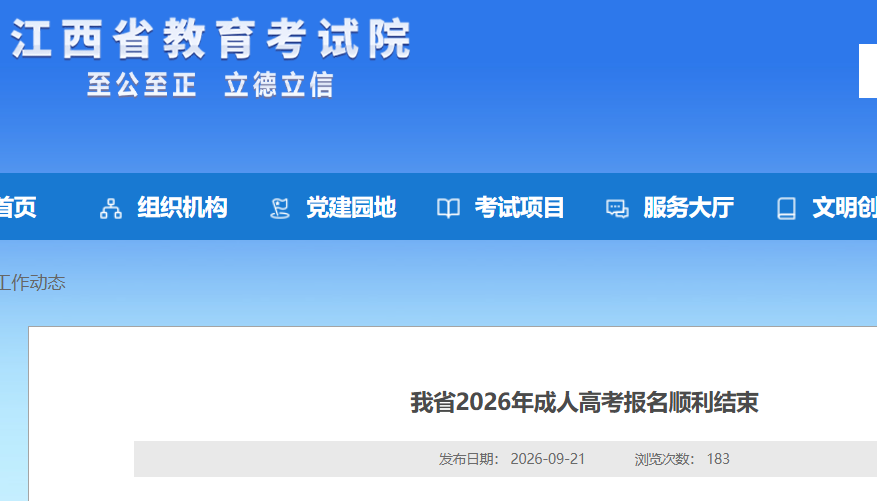Open the 服务大厅 menu item

click(689, 207)
